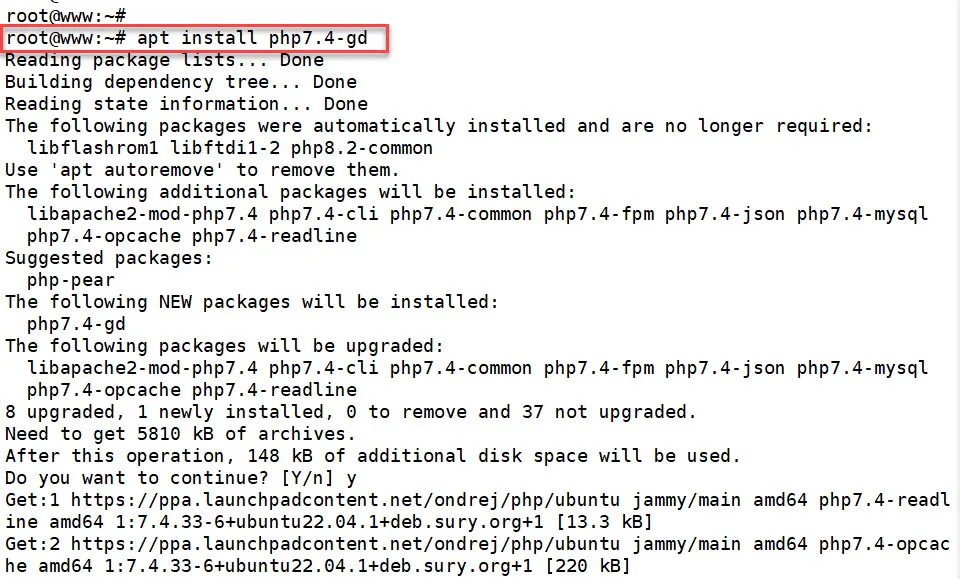
Task: Click the 'Reading state information... Done' line
Action: click(186, 104)
